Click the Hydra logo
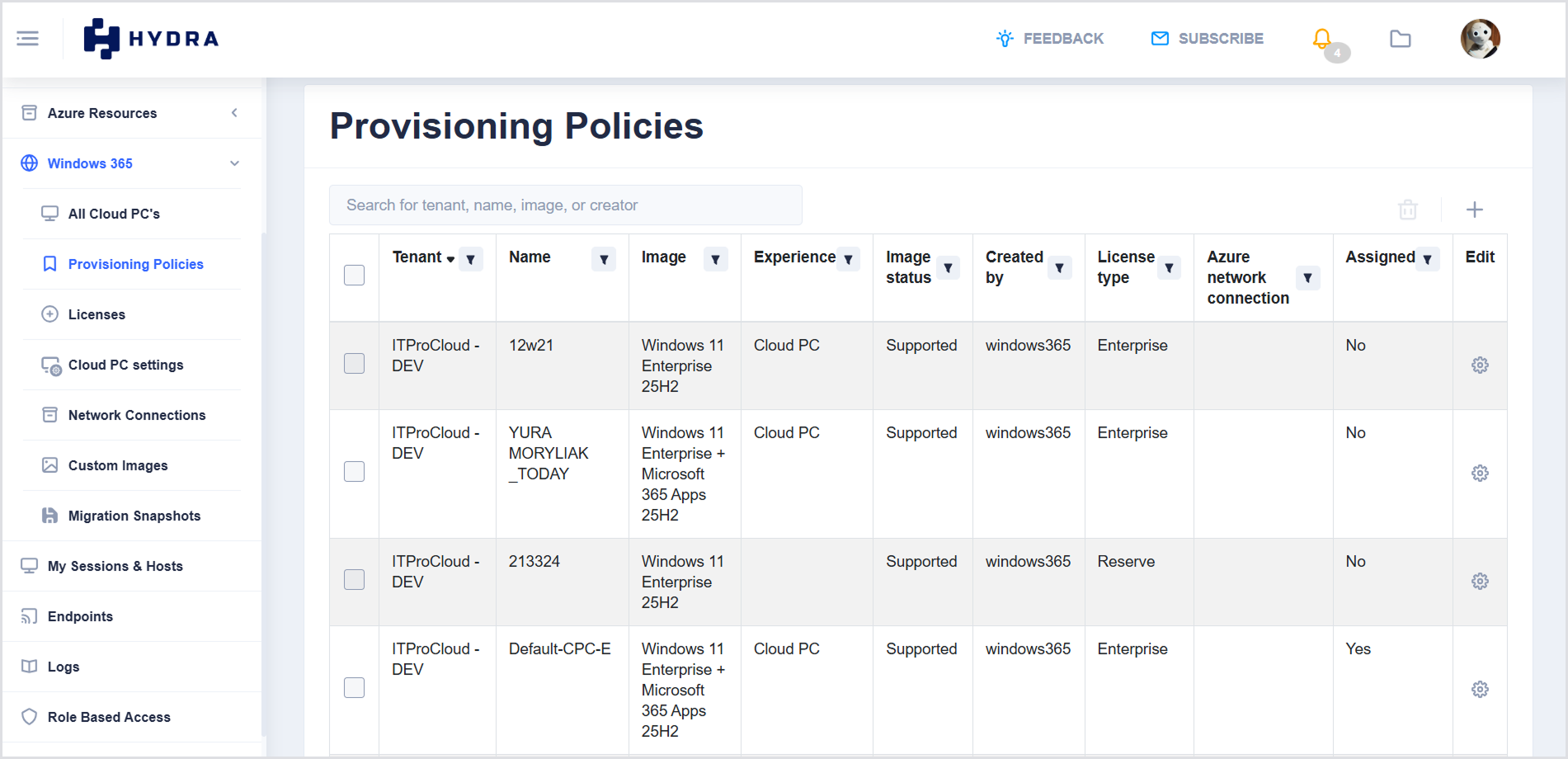The height and width of the screenshot is (759, 1568). click(151, 39)
